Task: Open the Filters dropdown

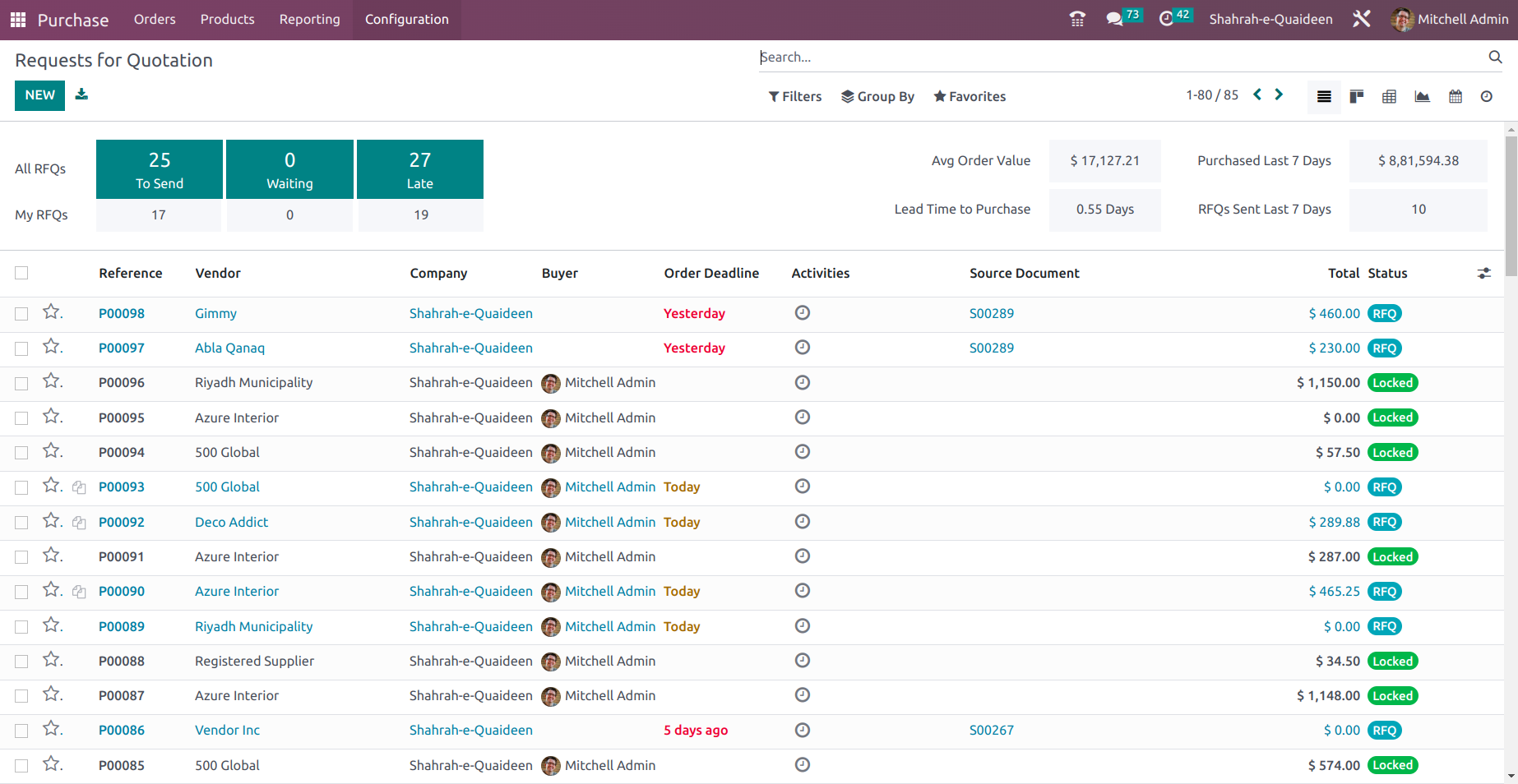Action: click(794, 96)
